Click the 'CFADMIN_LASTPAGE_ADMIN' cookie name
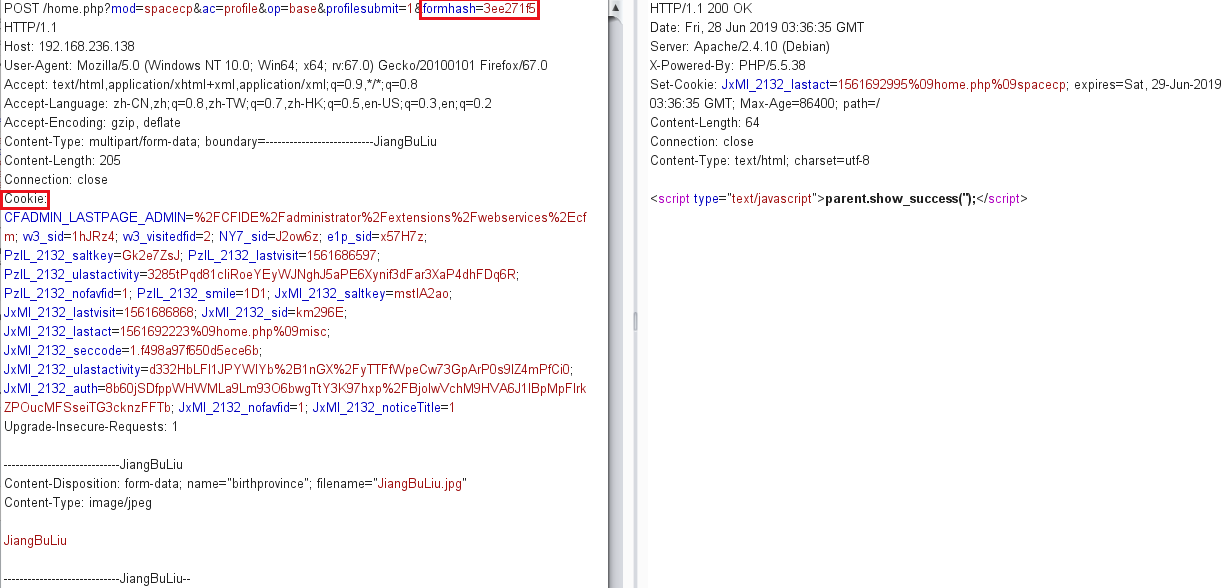 click(x=95, y=217)
